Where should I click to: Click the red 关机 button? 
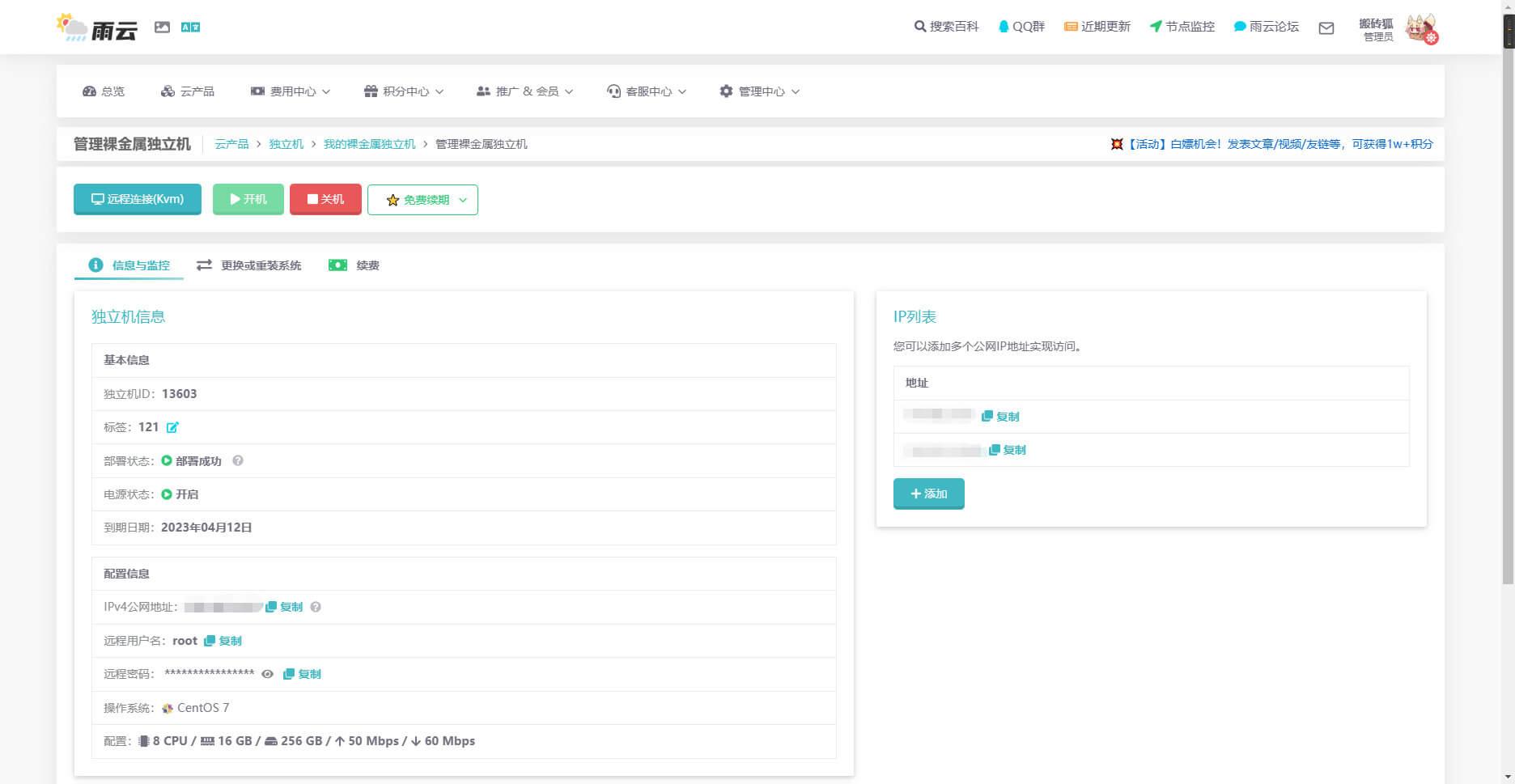tap(325, 199)
